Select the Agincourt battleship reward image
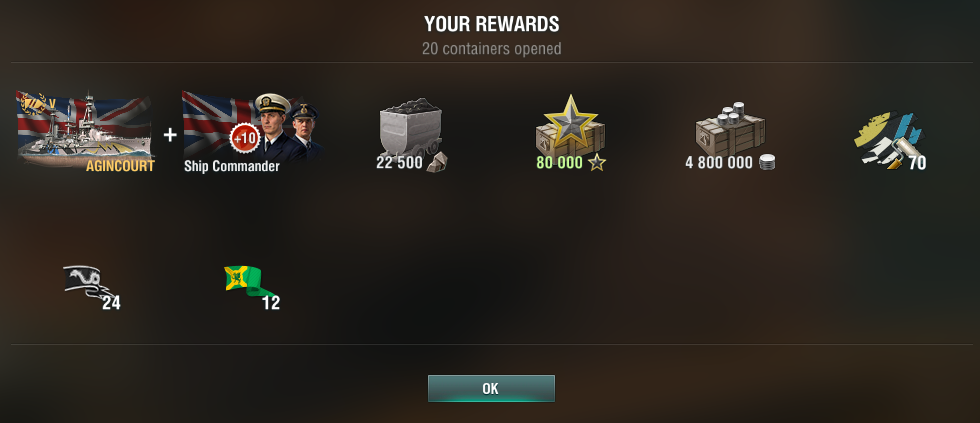Image resolution: width=980 pixels, height=423 pixels. [85, 130]
